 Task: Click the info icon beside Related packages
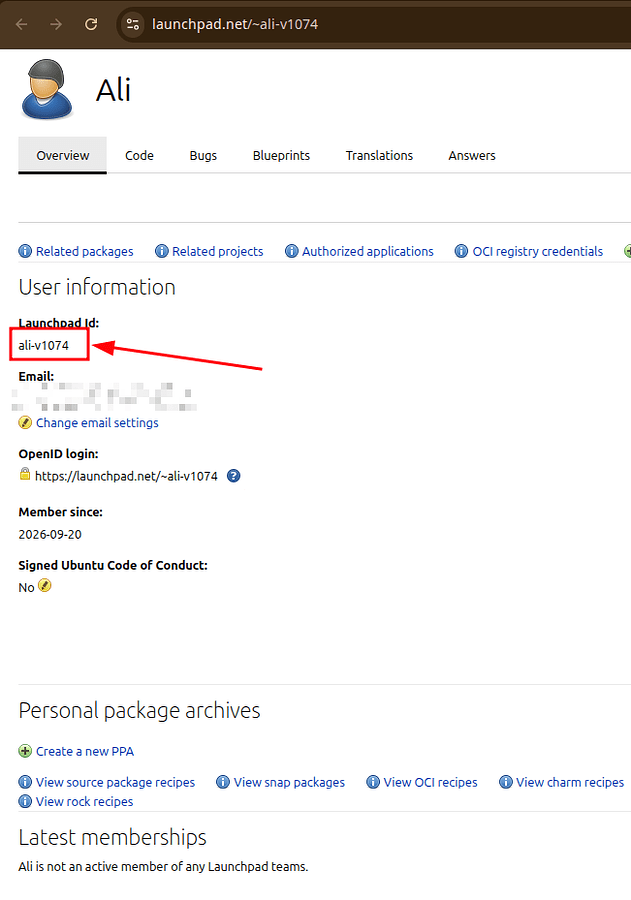point(25,251)
